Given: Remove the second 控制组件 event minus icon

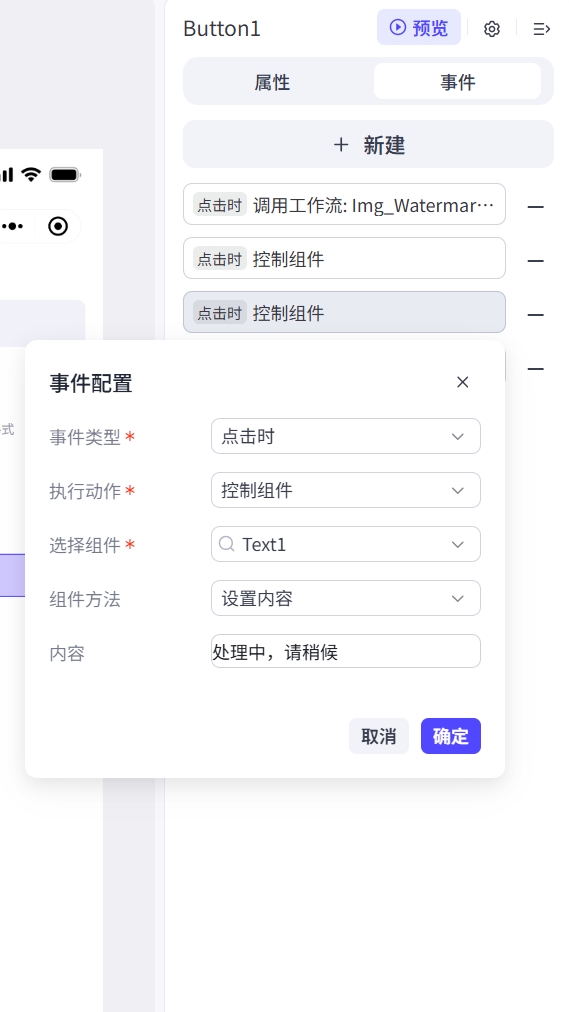Looking at the screenshot, I should click(x=535, y=261).
